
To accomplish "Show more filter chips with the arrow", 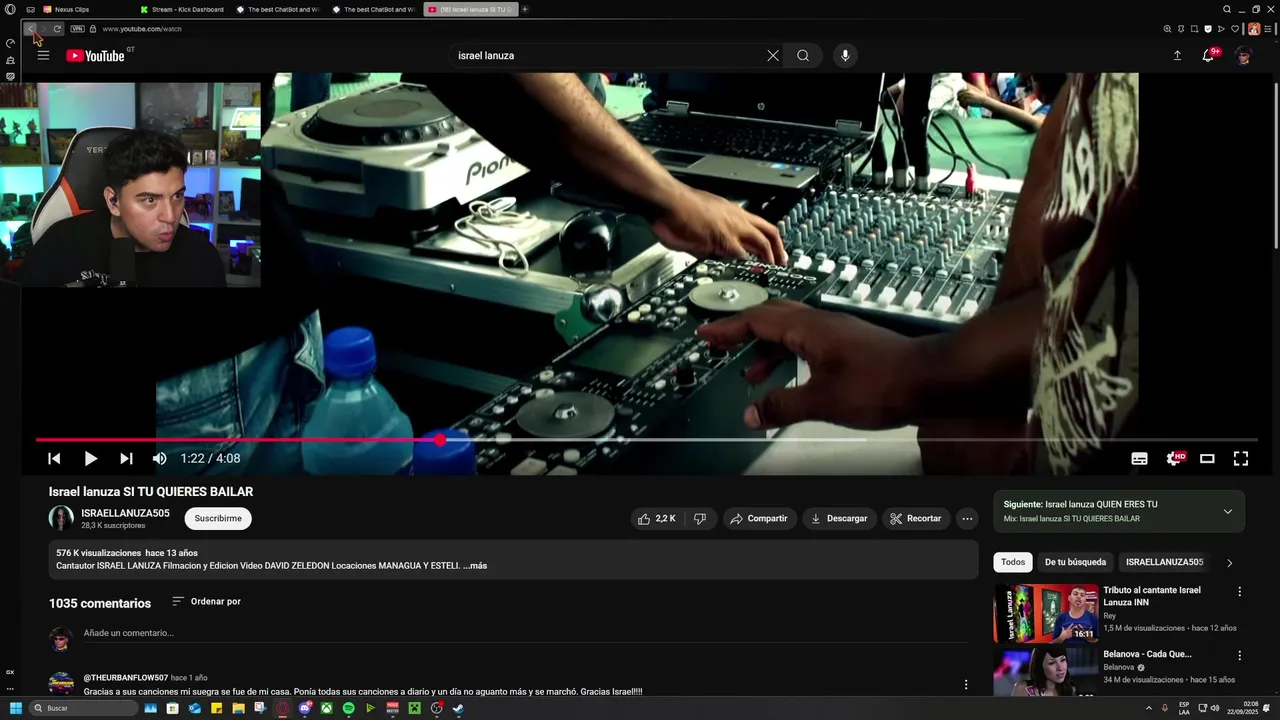I will 1230,563.
